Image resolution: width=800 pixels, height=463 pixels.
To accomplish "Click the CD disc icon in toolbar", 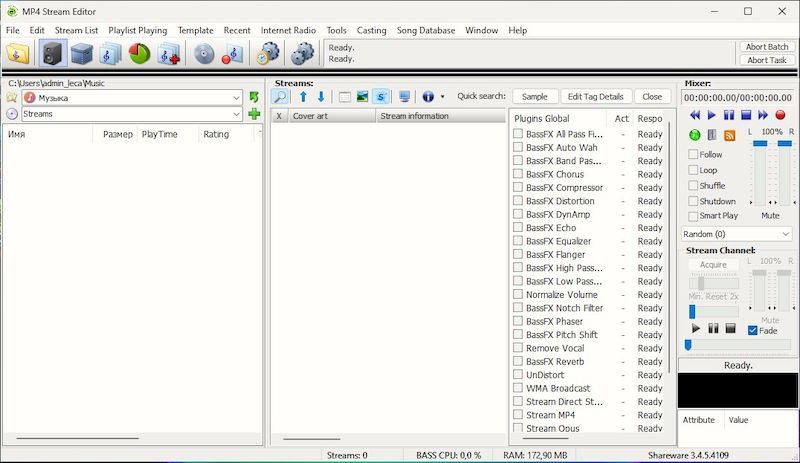I will click(x=204, y=54).
